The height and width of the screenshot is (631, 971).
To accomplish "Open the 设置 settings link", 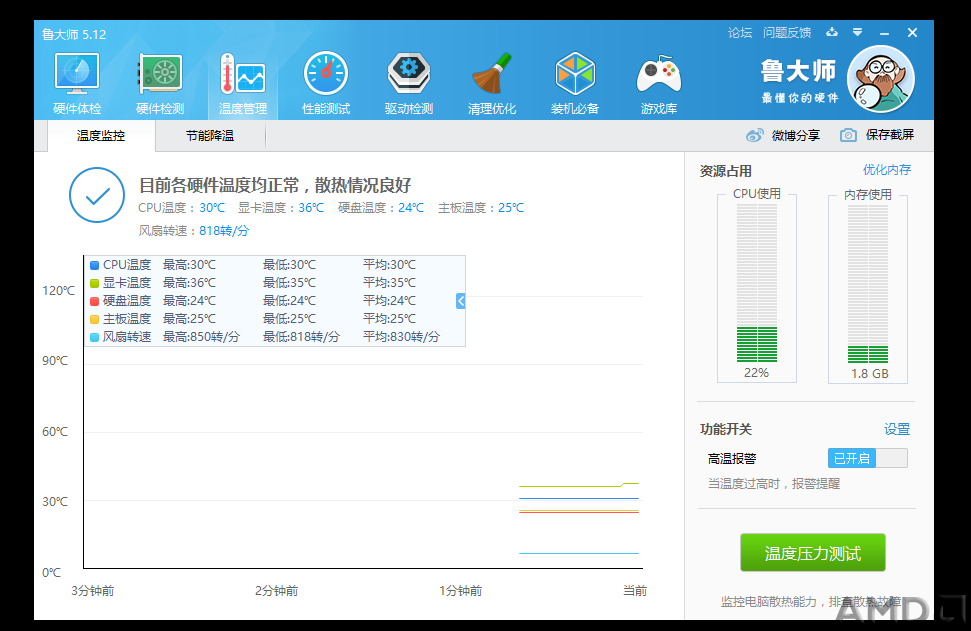I will coord(897,429).
